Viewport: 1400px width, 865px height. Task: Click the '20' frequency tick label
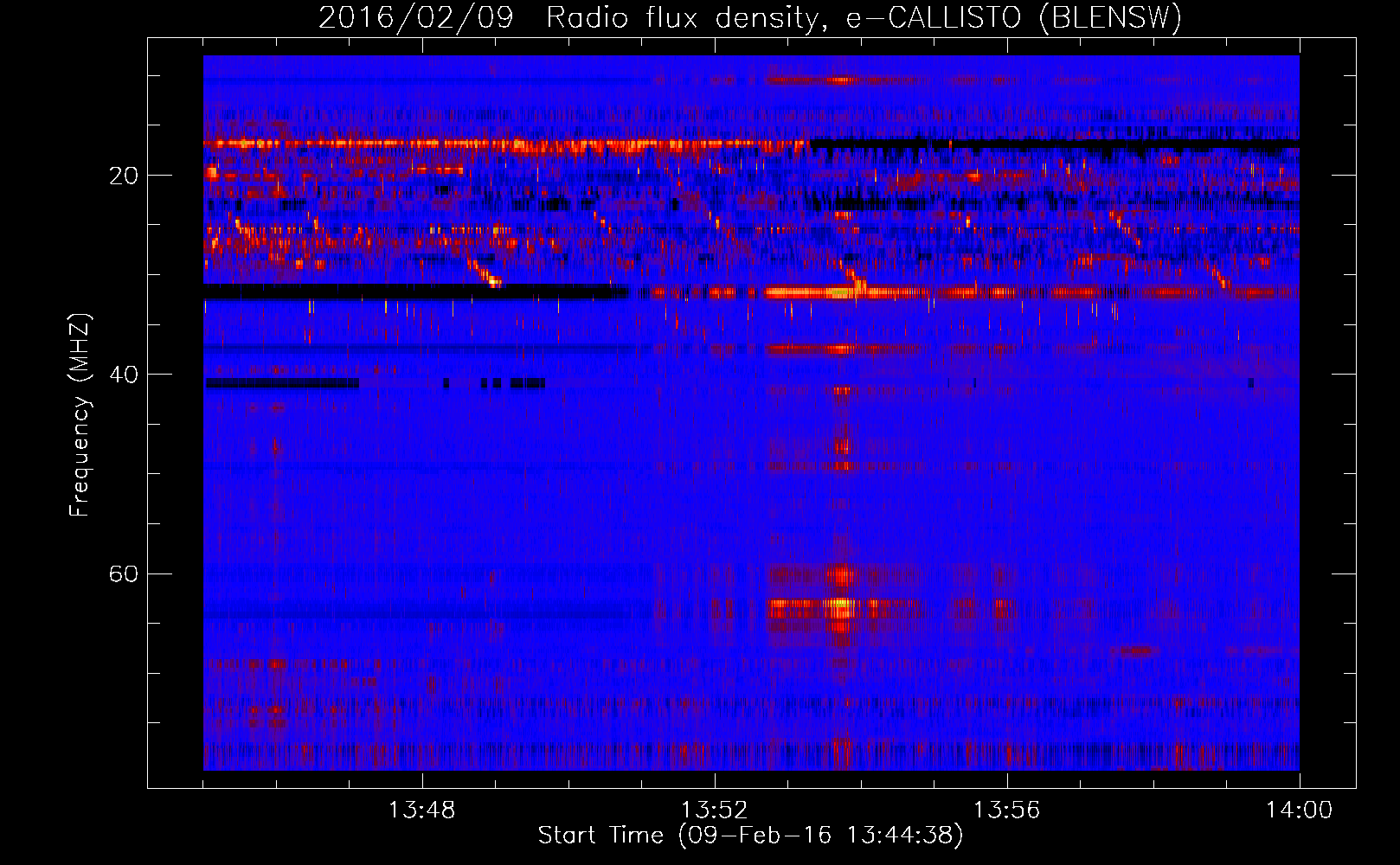click(x=124, y=176)
